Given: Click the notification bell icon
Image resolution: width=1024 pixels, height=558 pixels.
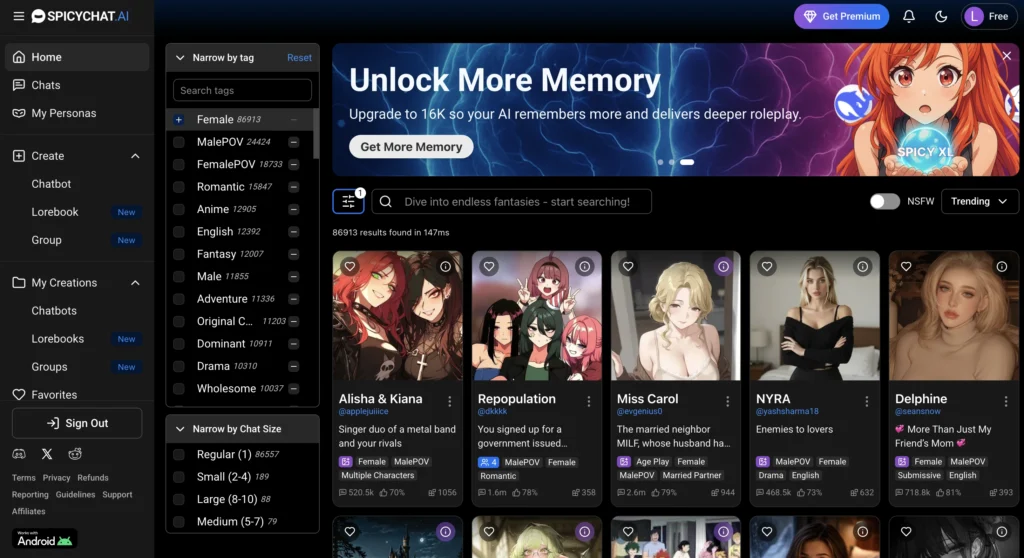Looking at the screenshot, I should coord(909,16).
